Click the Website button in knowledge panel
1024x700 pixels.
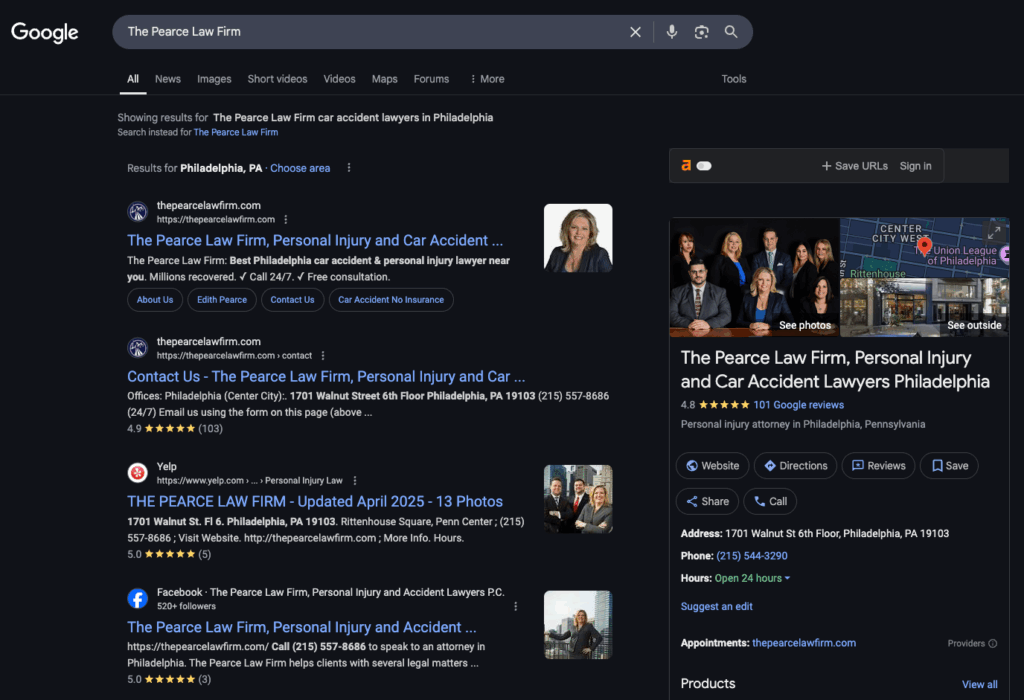tap(712, 466)
